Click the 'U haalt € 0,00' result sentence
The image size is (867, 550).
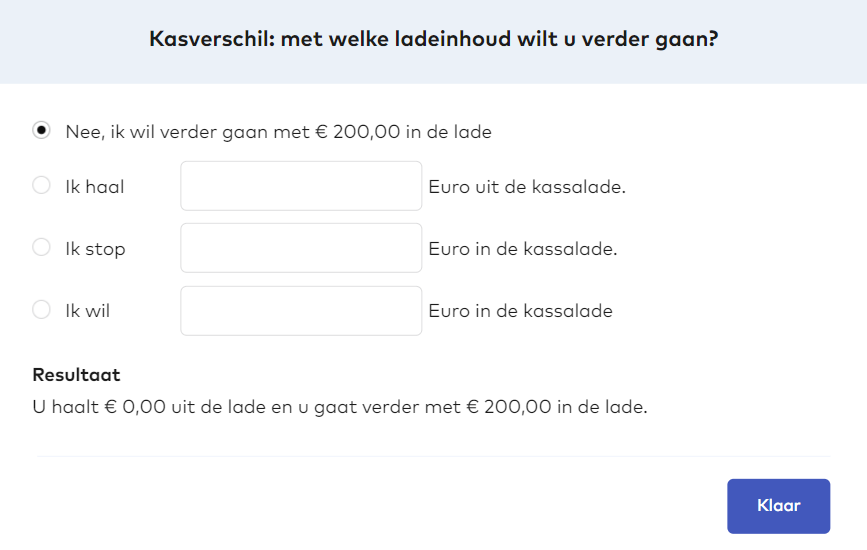pyautogui.click(x=340, y=407)
